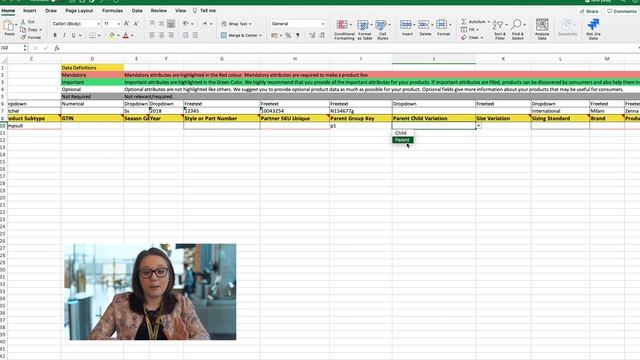Open the Insert tab

pyautogui.click(x=30, y=11)
